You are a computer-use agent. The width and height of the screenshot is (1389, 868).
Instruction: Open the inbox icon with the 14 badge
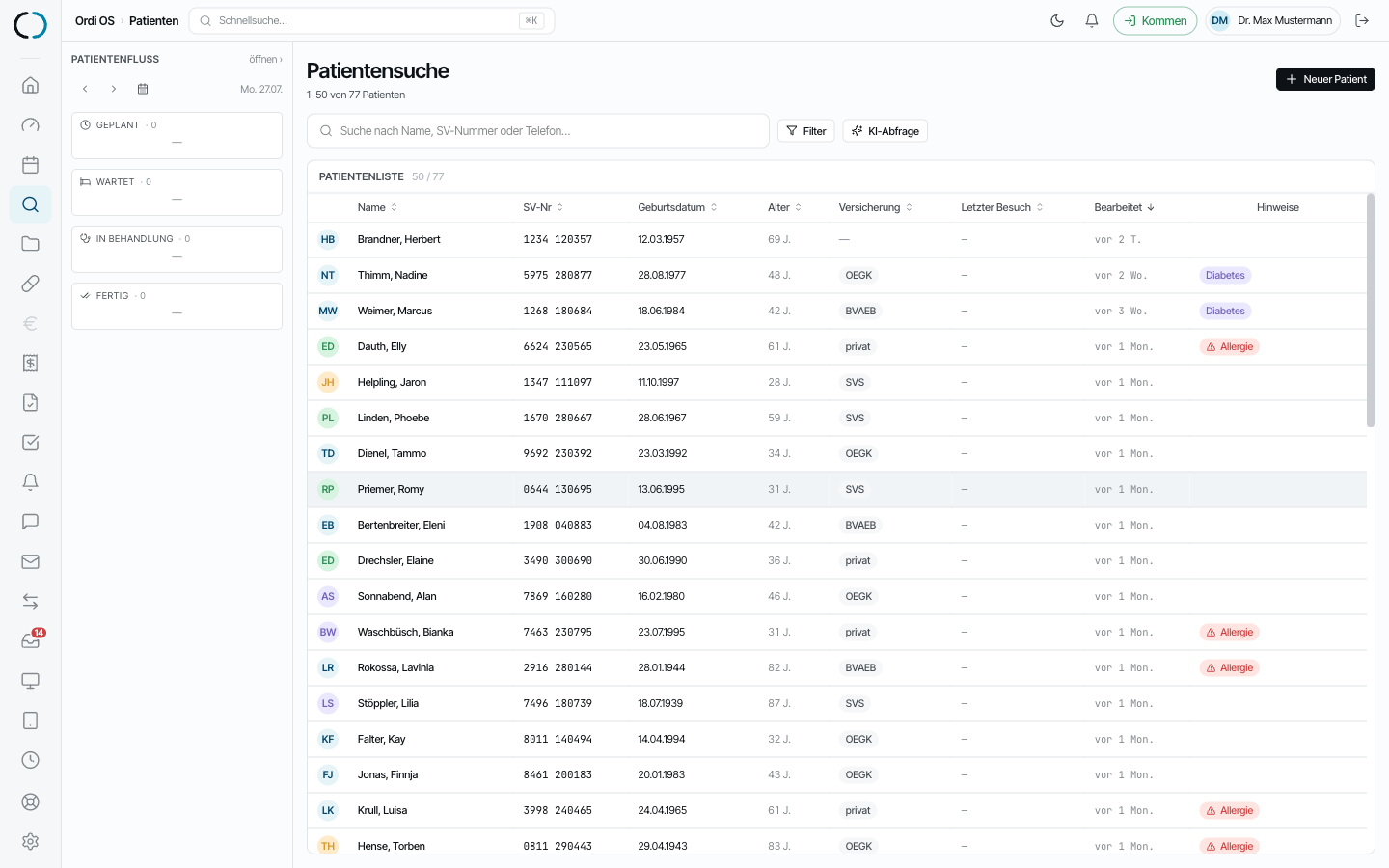31,641
